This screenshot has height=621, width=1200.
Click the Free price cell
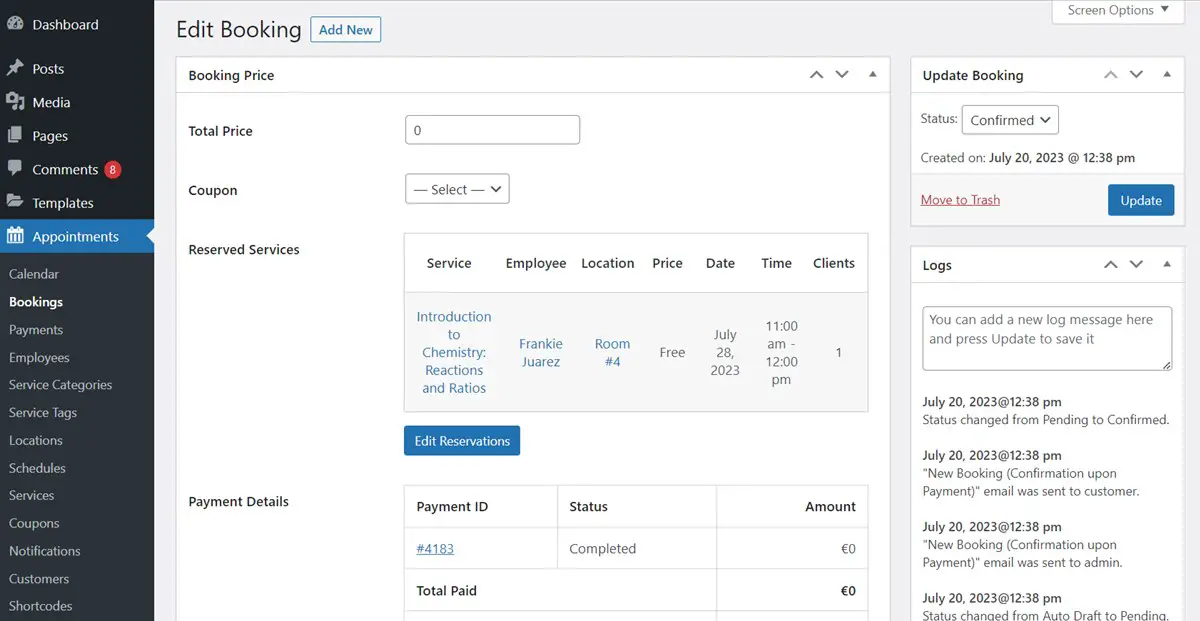(x=672, y=352)
